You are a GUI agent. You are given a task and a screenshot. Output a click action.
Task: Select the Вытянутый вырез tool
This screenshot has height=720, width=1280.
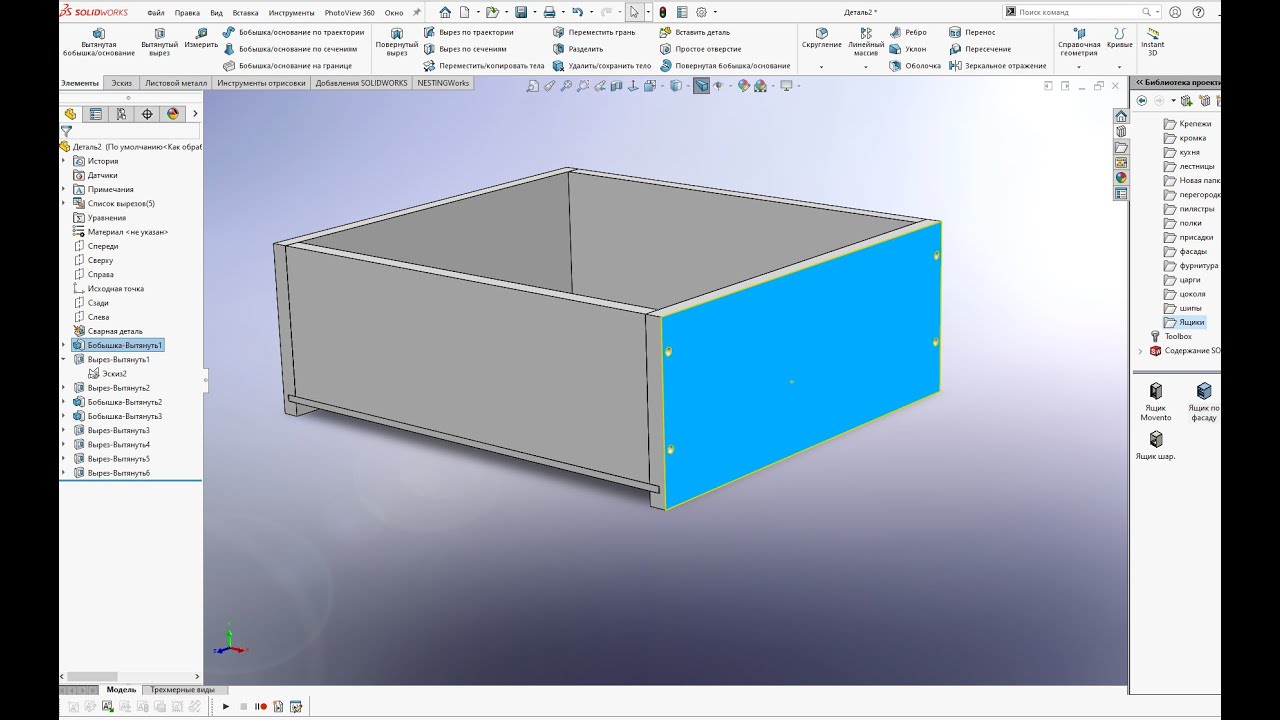[x=160, y=42]
